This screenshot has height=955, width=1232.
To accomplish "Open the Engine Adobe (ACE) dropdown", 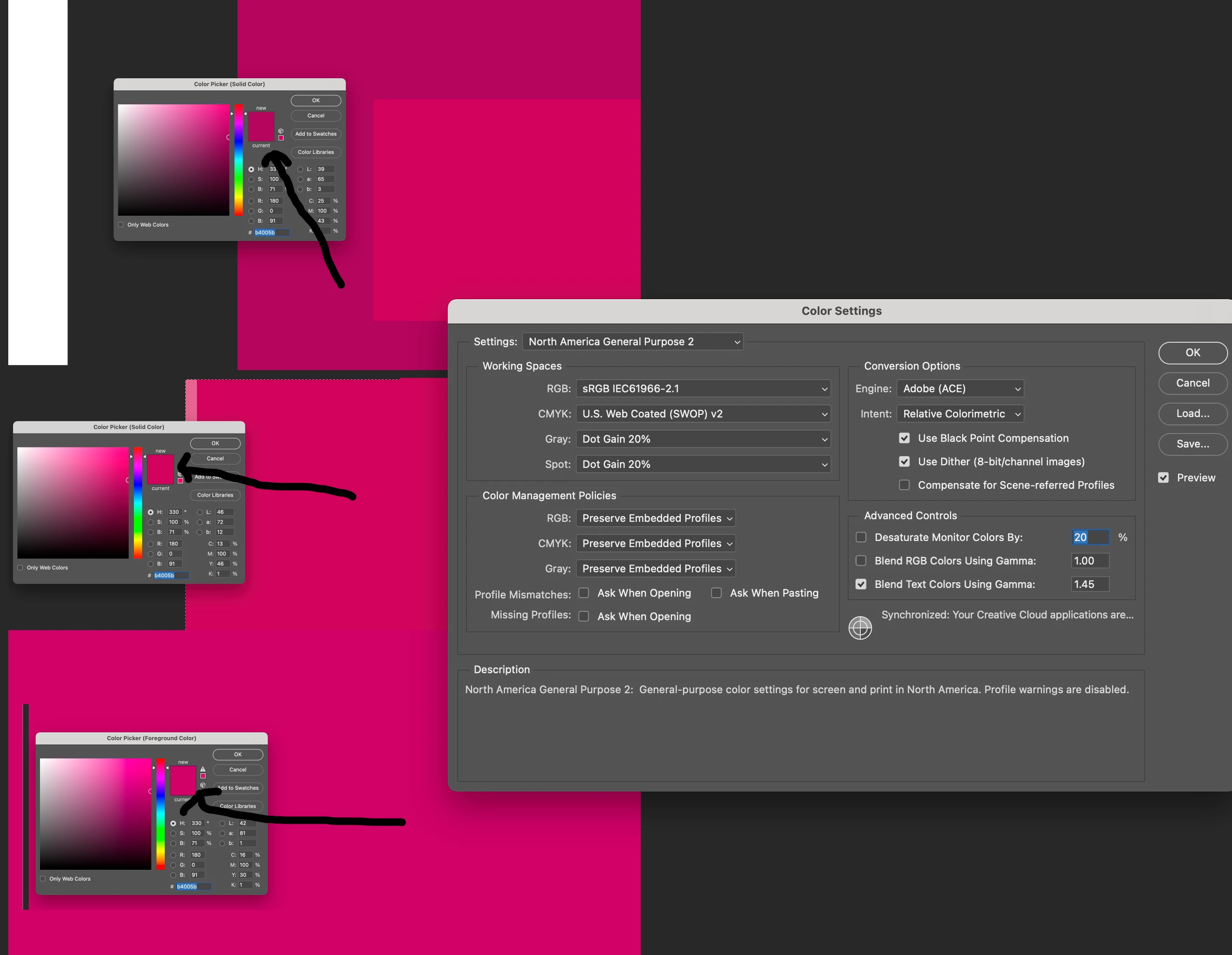I will [960, 388].
